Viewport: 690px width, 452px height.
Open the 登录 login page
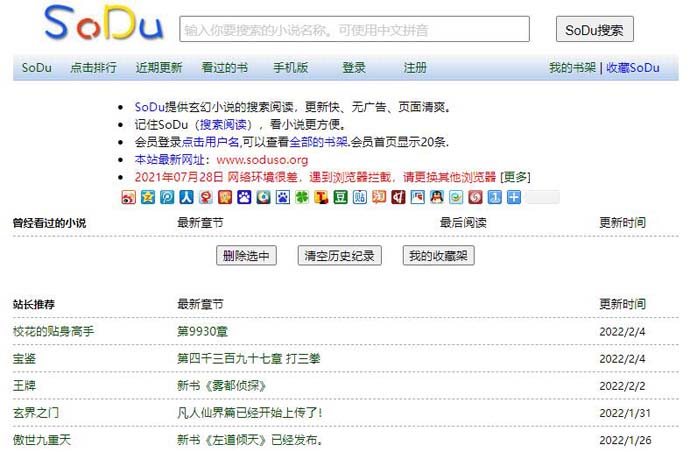pos(354,68)
